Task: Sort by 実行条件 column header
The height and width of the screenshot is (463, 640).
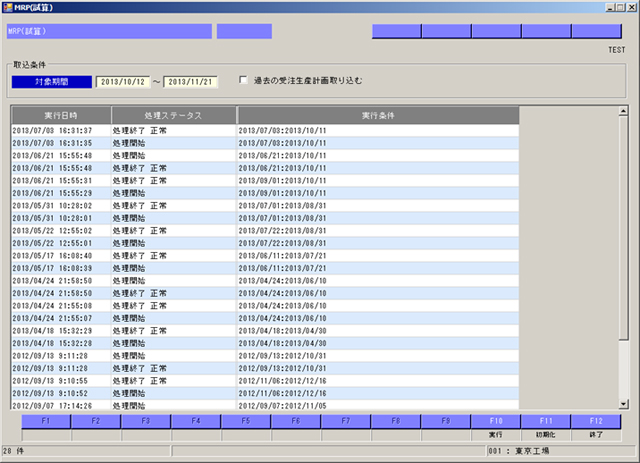Action: tap(378, 116)
